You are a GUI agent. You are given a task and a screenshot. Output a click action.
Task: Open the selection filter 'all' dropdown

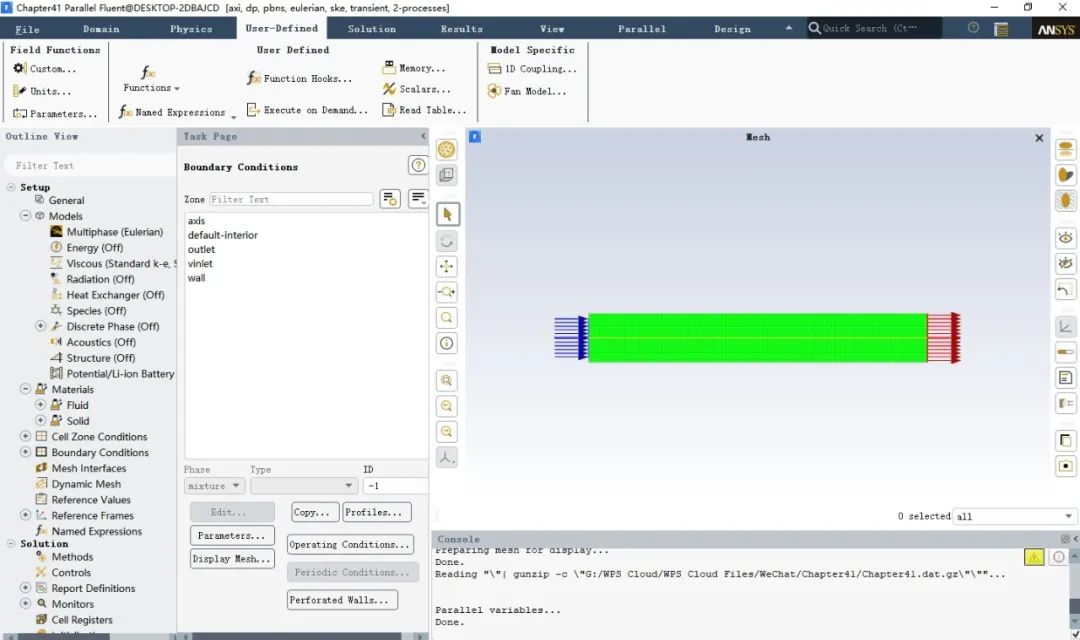tap(1014, 516)
